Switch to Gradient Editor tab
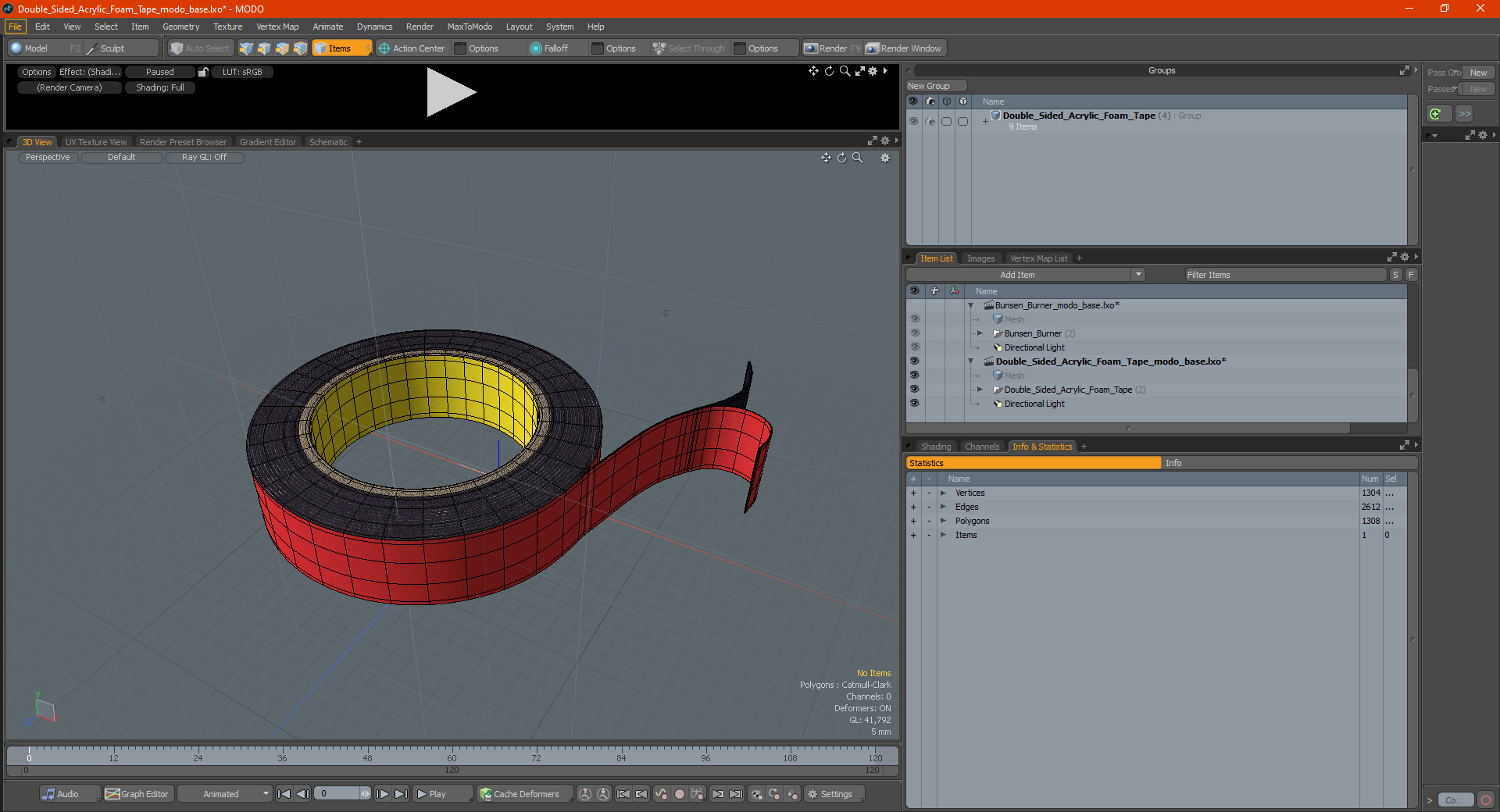 (x=268, y=142)
